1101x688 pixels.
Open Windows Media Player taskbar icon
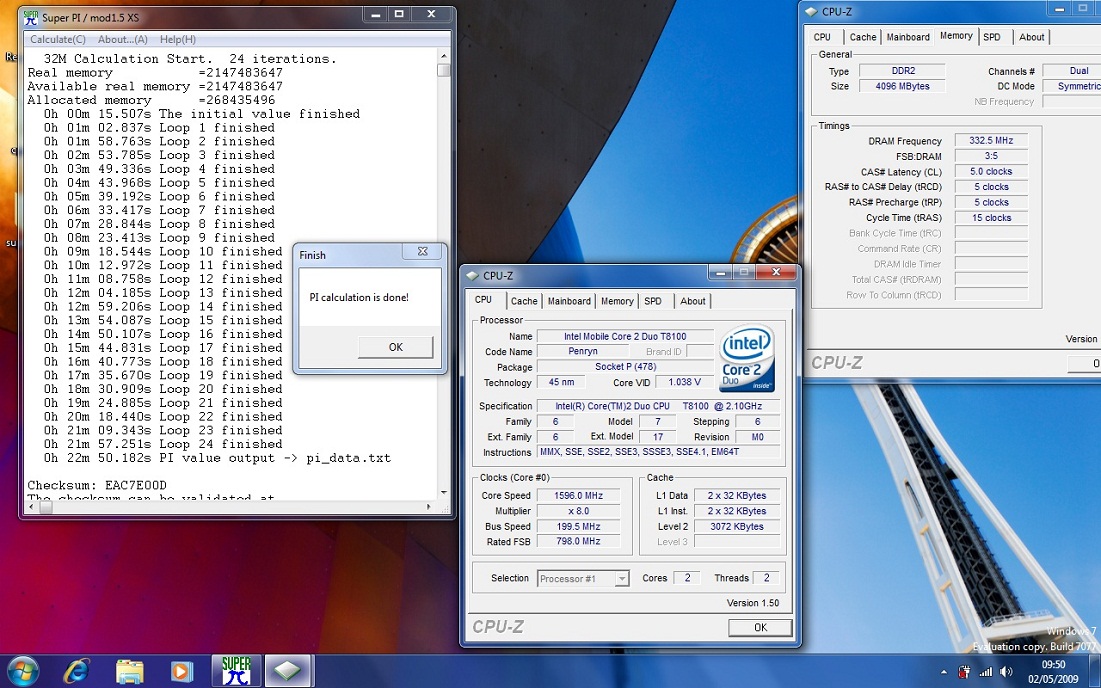182,671
